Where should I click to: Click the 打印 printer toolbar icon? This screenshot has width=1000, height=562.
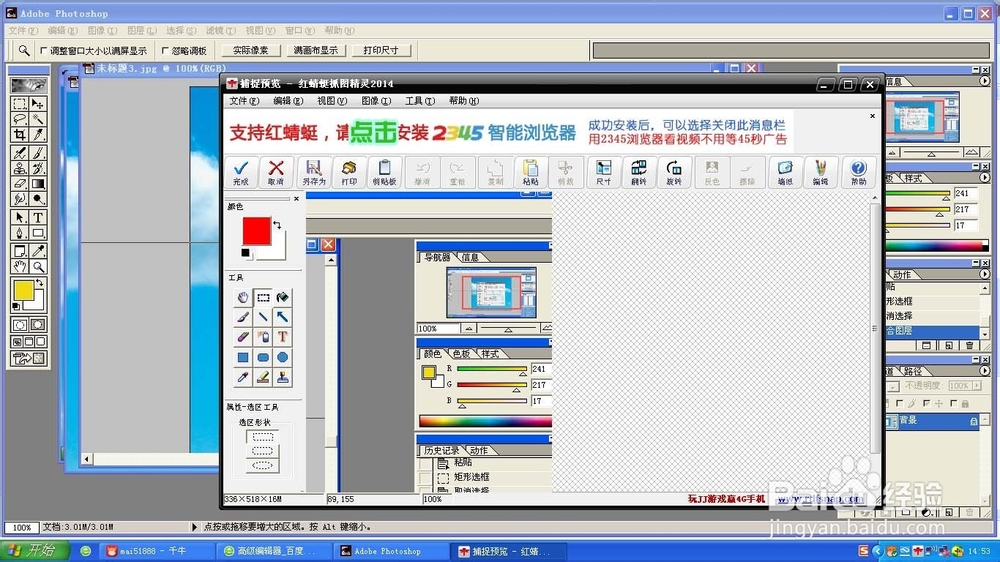coord(349,172)
